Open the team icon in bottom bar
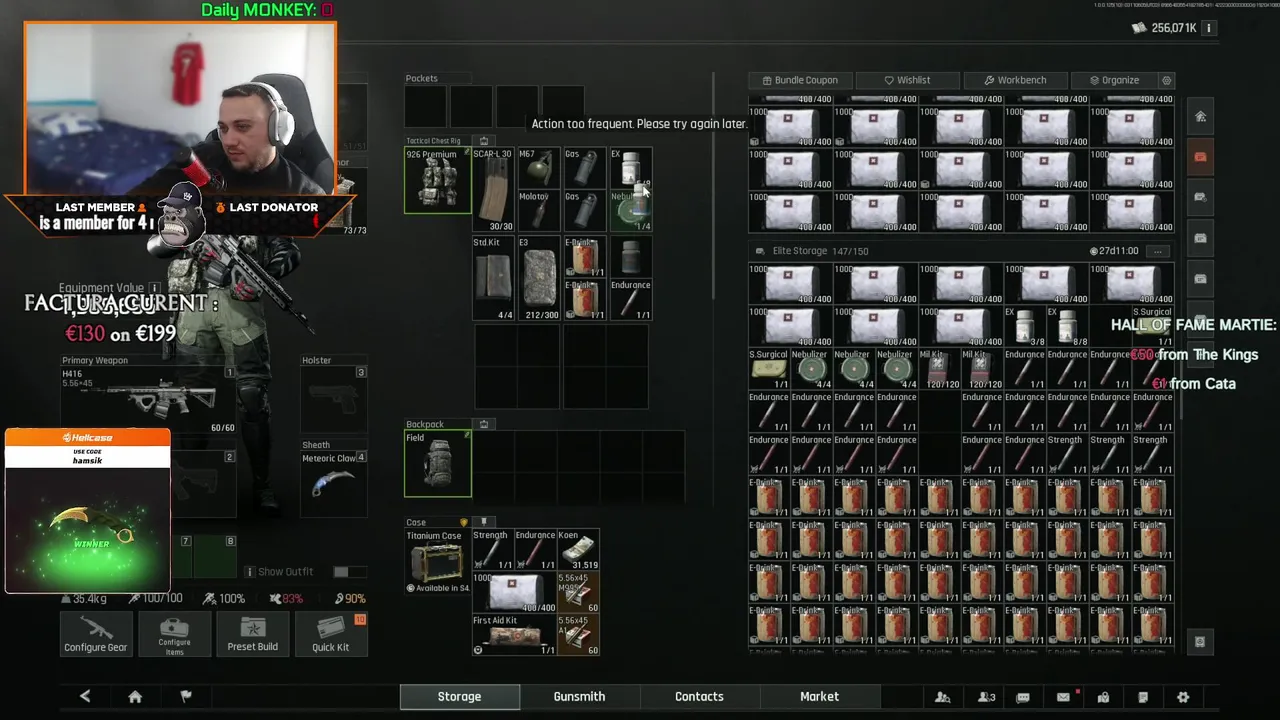The image size is (1280, 720). click(x=942, y=697)
